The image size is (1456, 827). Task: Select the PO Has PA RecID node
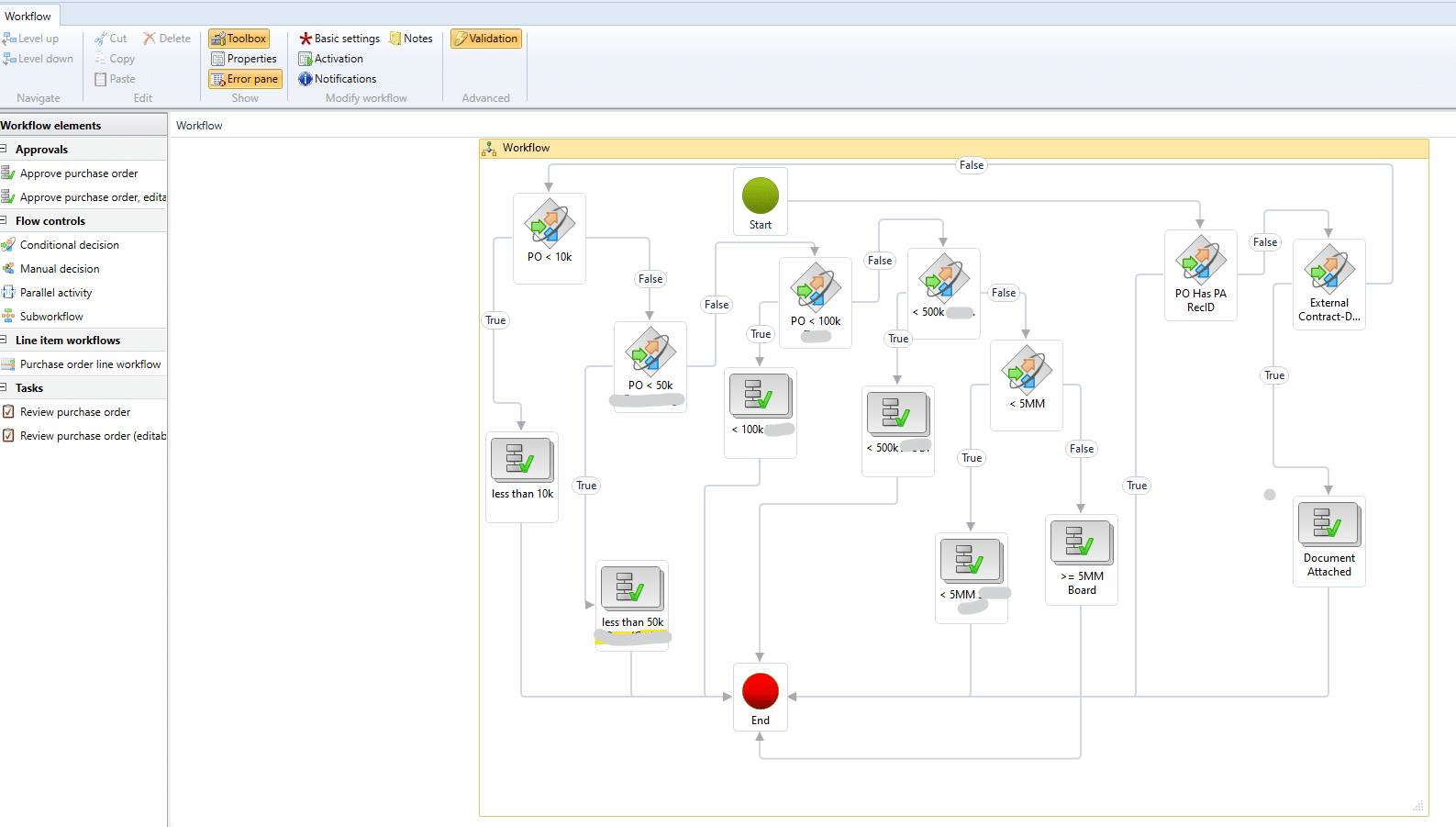click(1200, 261)
